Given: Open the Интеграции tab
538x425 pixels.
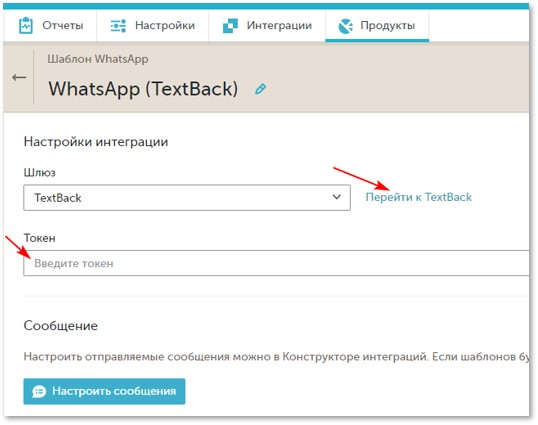Looking at the screenshot, I should (267, 26).
